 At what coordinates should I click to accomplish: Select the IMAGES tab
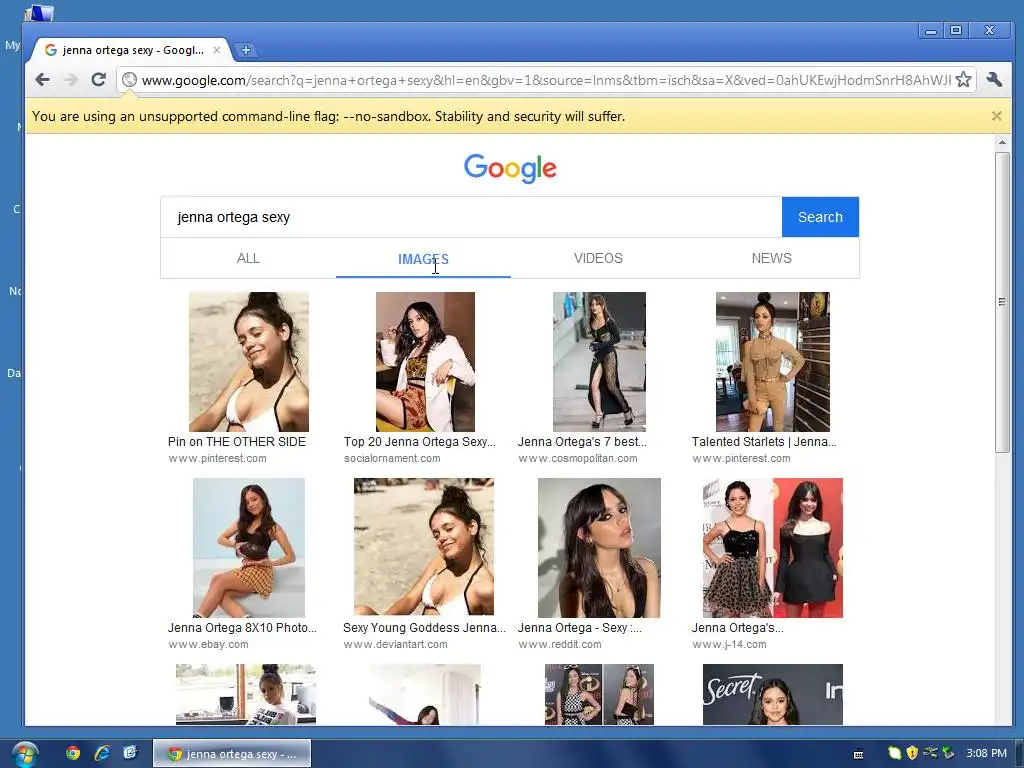pos(423,259)
